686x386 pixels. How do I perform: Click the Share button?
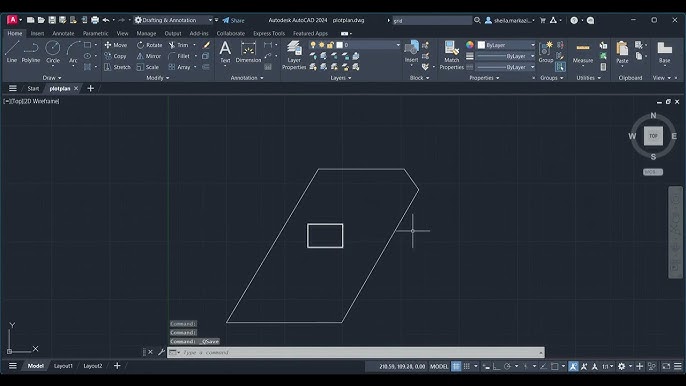233,20
